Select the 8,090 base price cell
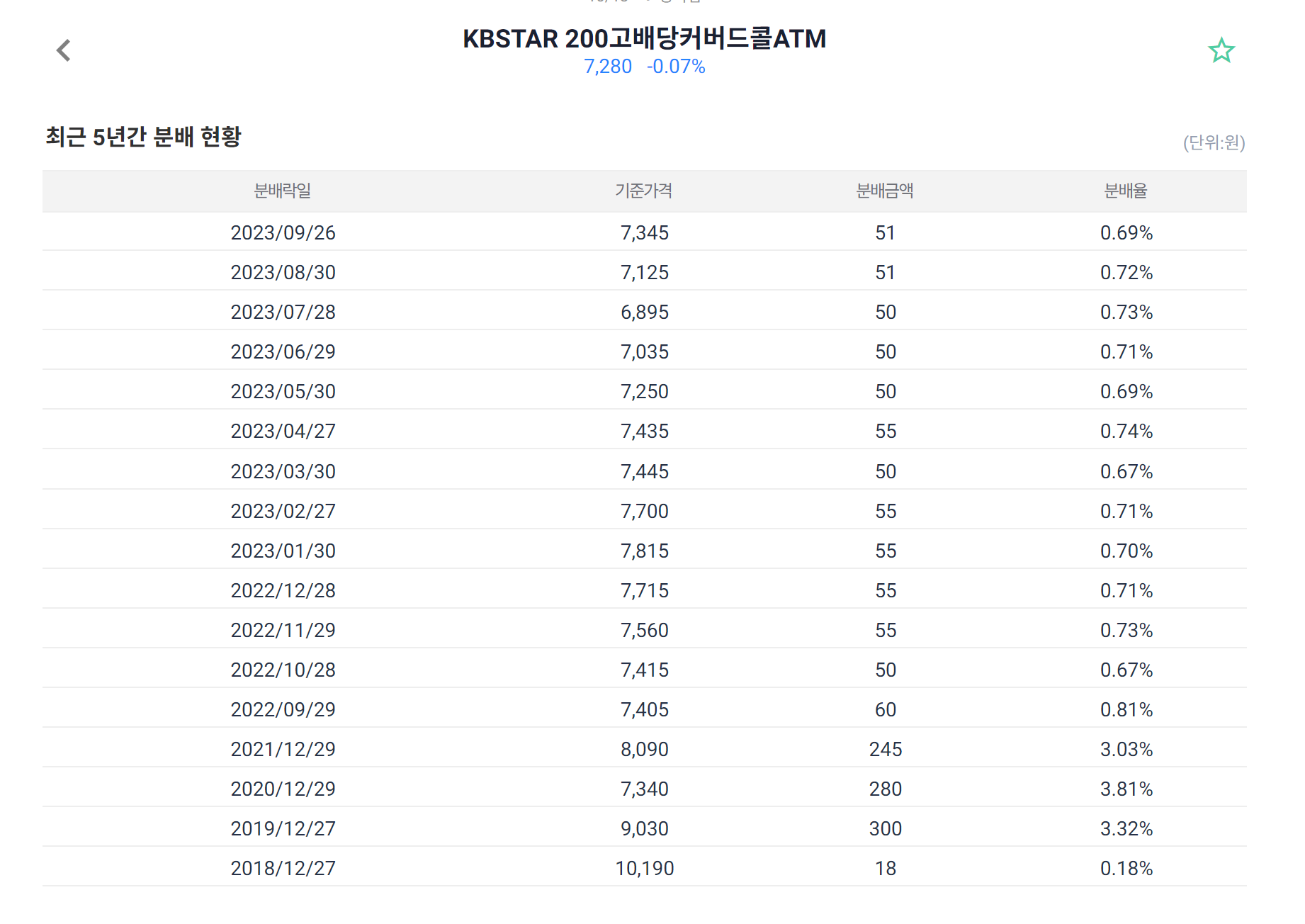The width and height of the screenshot is (1305, 924). point(645,749)
